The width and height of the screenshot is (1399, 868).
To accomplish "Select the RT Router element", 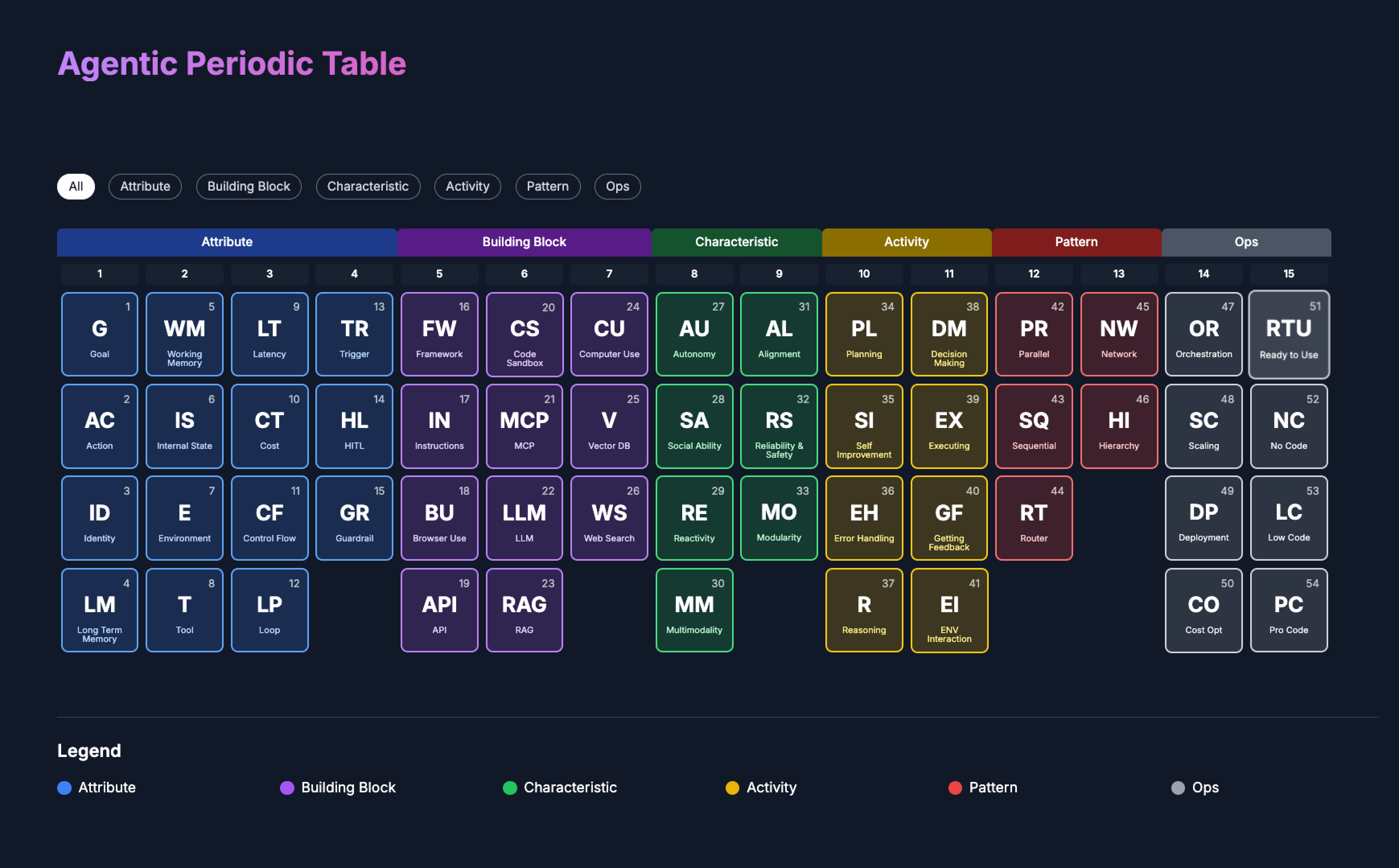I will tap(1033, 518).
